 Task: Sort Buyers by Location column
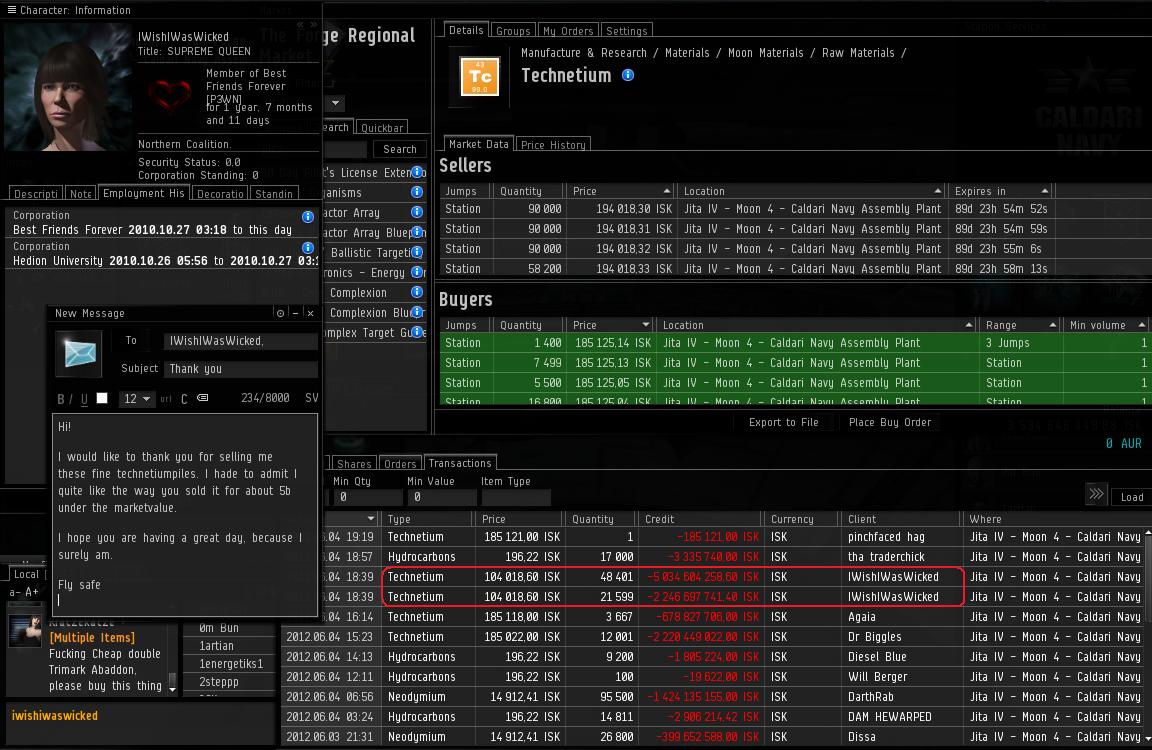pyautogui.click(x=817, y=325)
